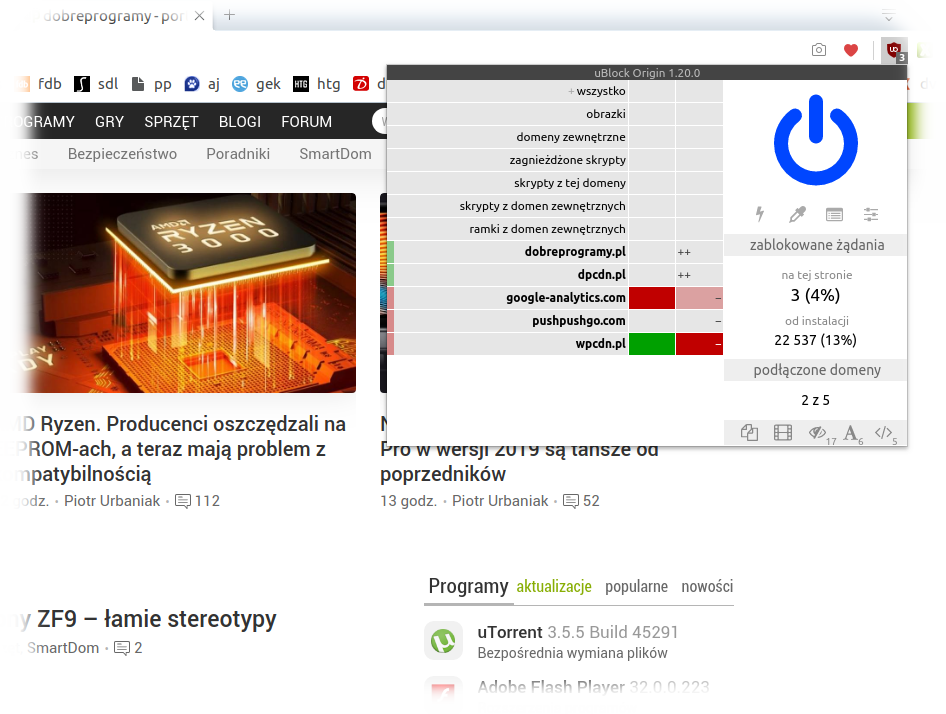Viewport: 946px width, 714px height.
Task: Open the BLOGI site menu item
Action: click(x=240, y=122)
